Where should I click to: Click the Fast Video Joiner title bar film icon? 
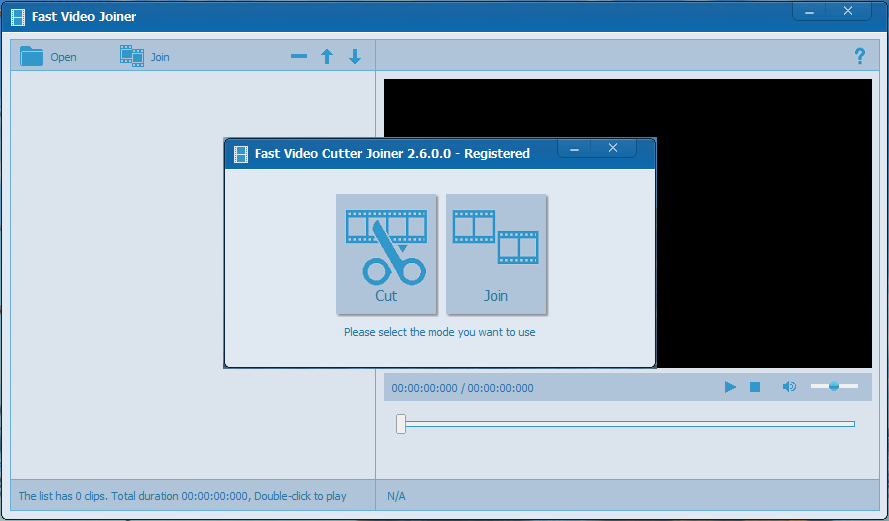tap(18, 17)
